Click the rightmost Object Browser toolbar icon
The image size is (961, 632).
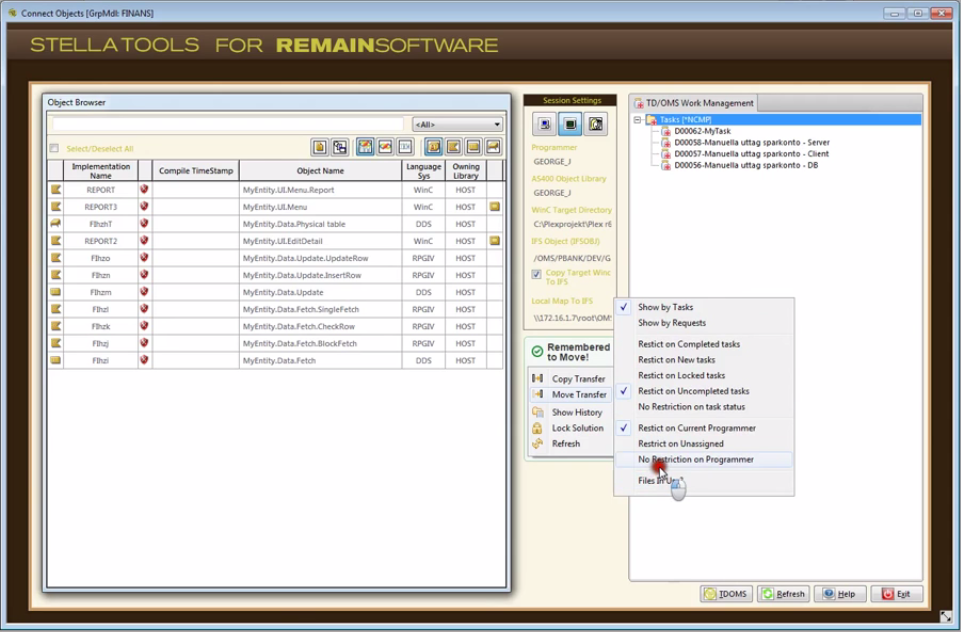coord(493,147)
